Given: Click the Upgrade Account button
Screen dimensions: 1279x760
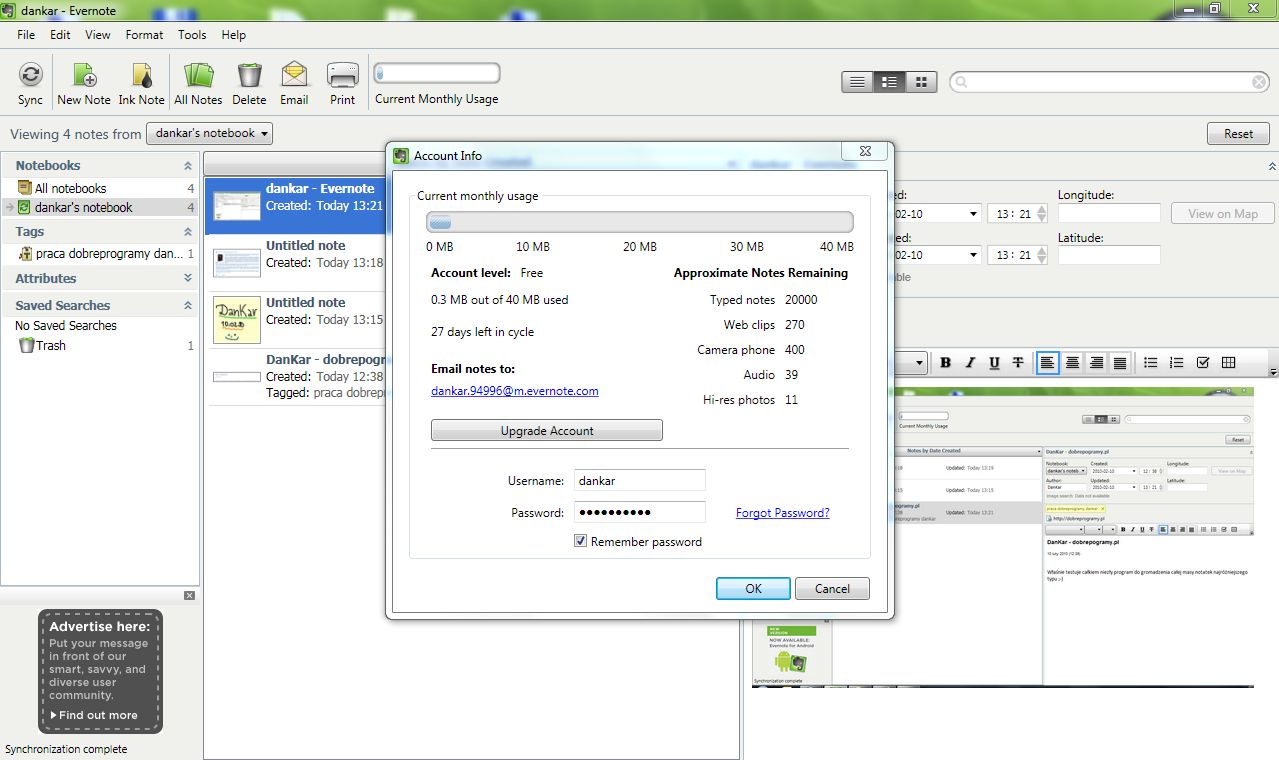Looking at the screenshot, I should [x=547, y=430].
